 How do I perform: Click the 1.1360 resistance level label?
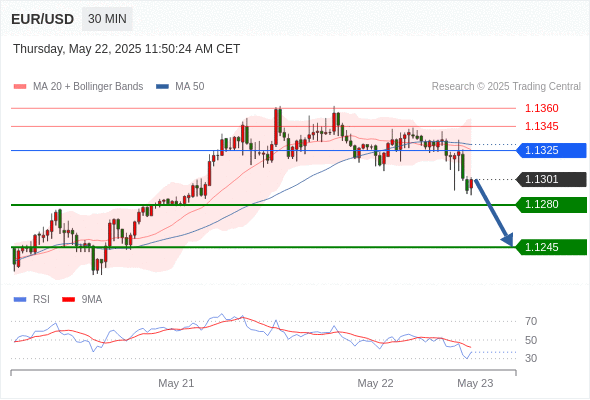[x=541, y=108]
